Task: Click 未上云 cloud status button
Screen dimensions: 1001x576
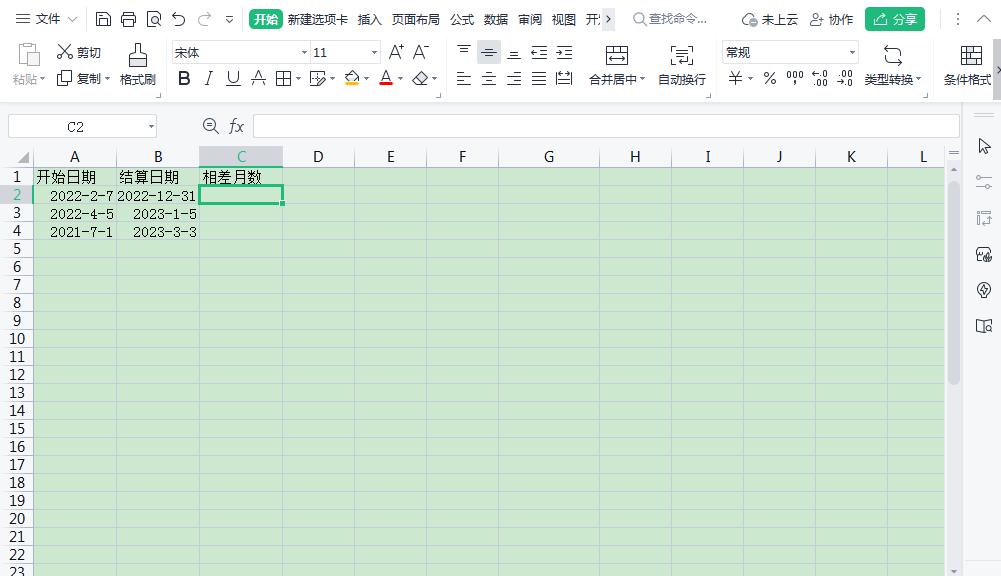Action: click(770, 20)
